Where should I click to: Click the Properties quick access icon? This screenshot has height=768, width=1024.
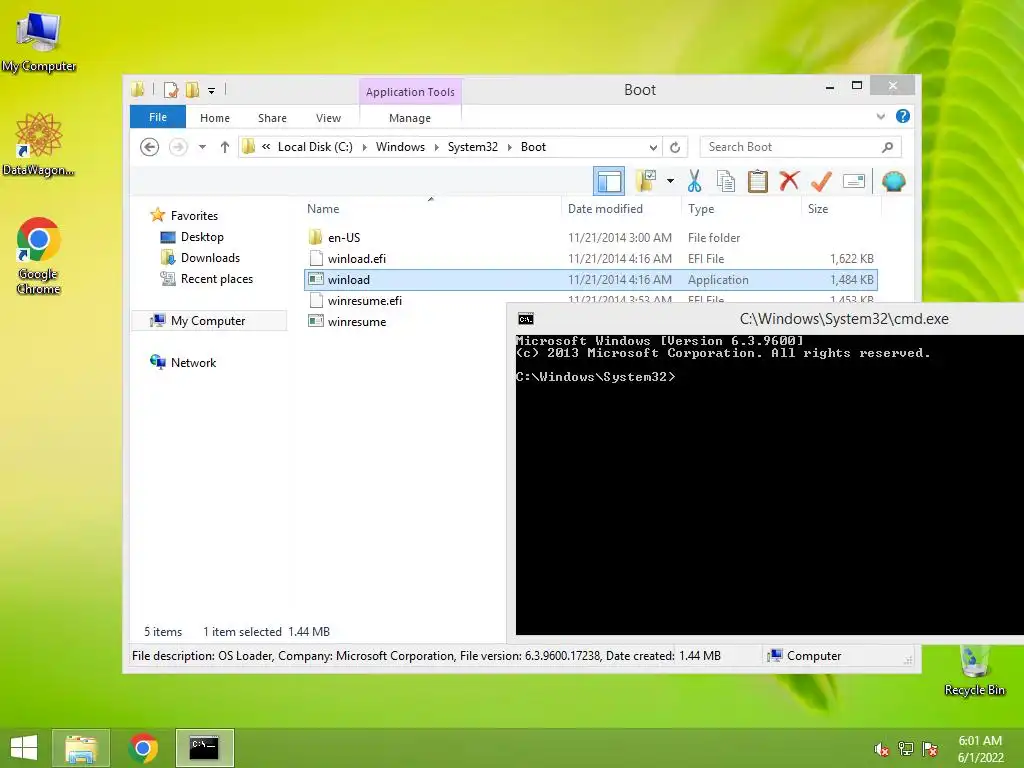[171, 89]
